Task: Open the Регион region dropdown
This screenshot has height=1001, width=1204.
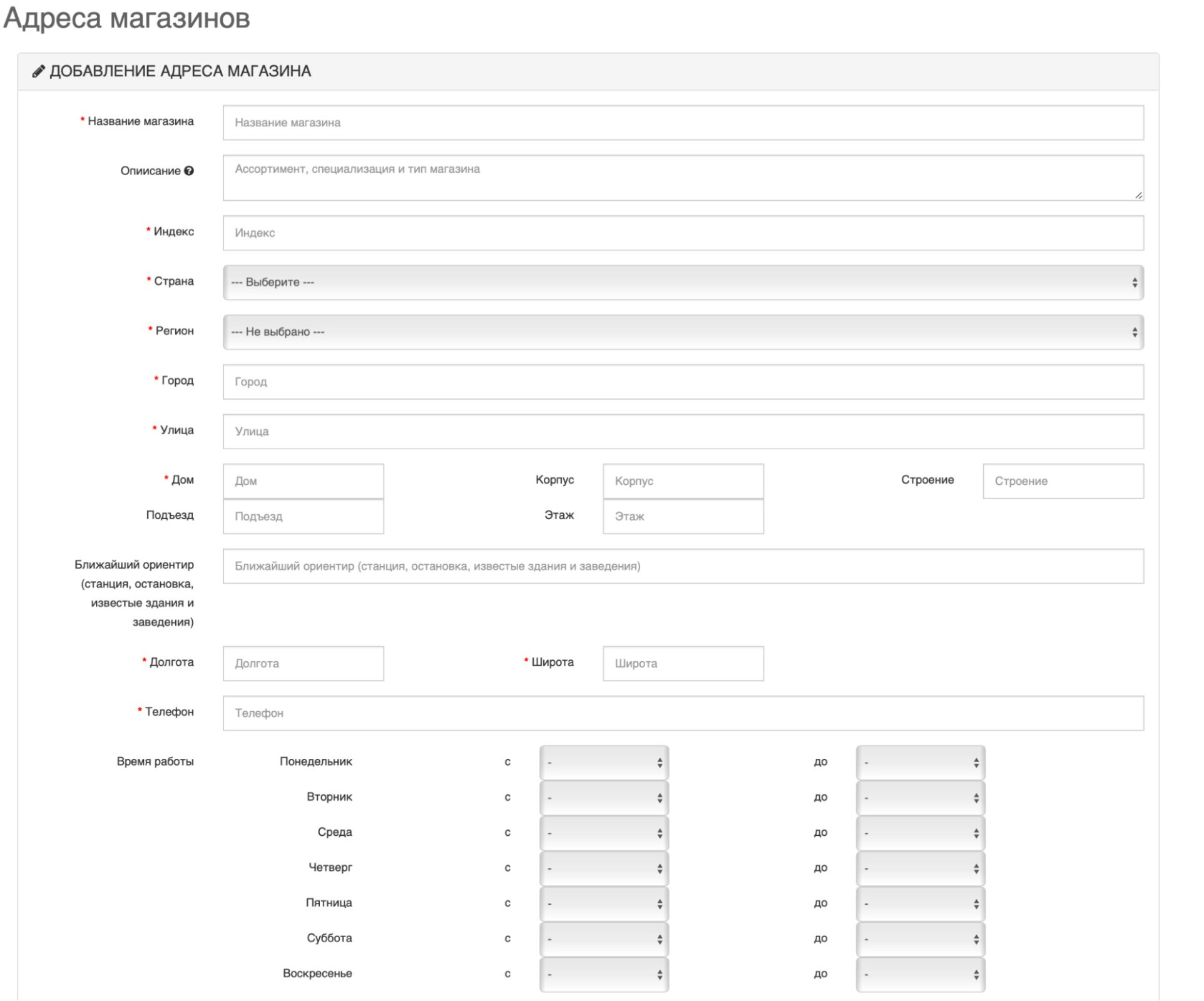Action: pos(683,332)
